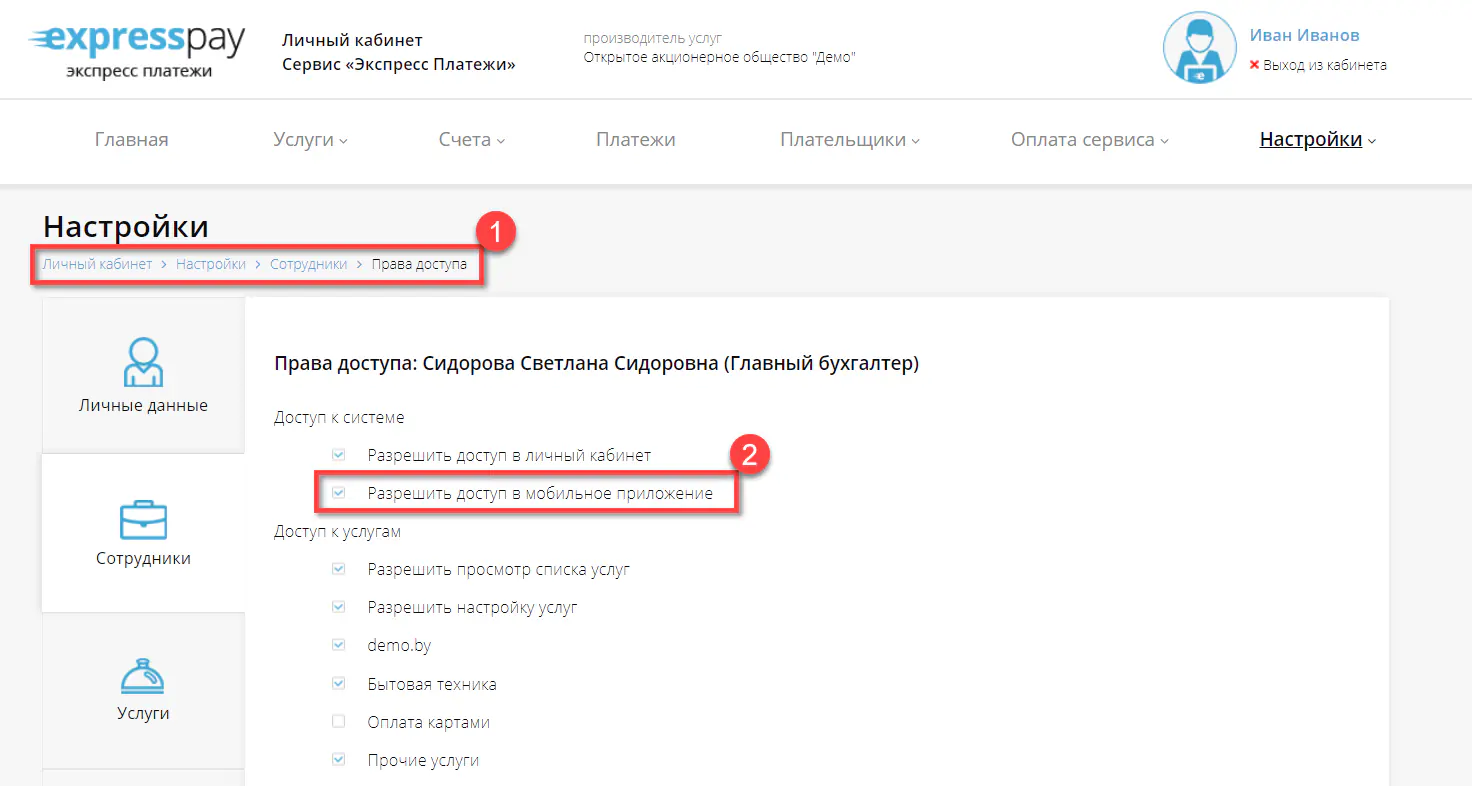Screen dimensions: 1472x786
Task: Click the red X icon next to Выход из кабинета
Action: pos(1257,64)
